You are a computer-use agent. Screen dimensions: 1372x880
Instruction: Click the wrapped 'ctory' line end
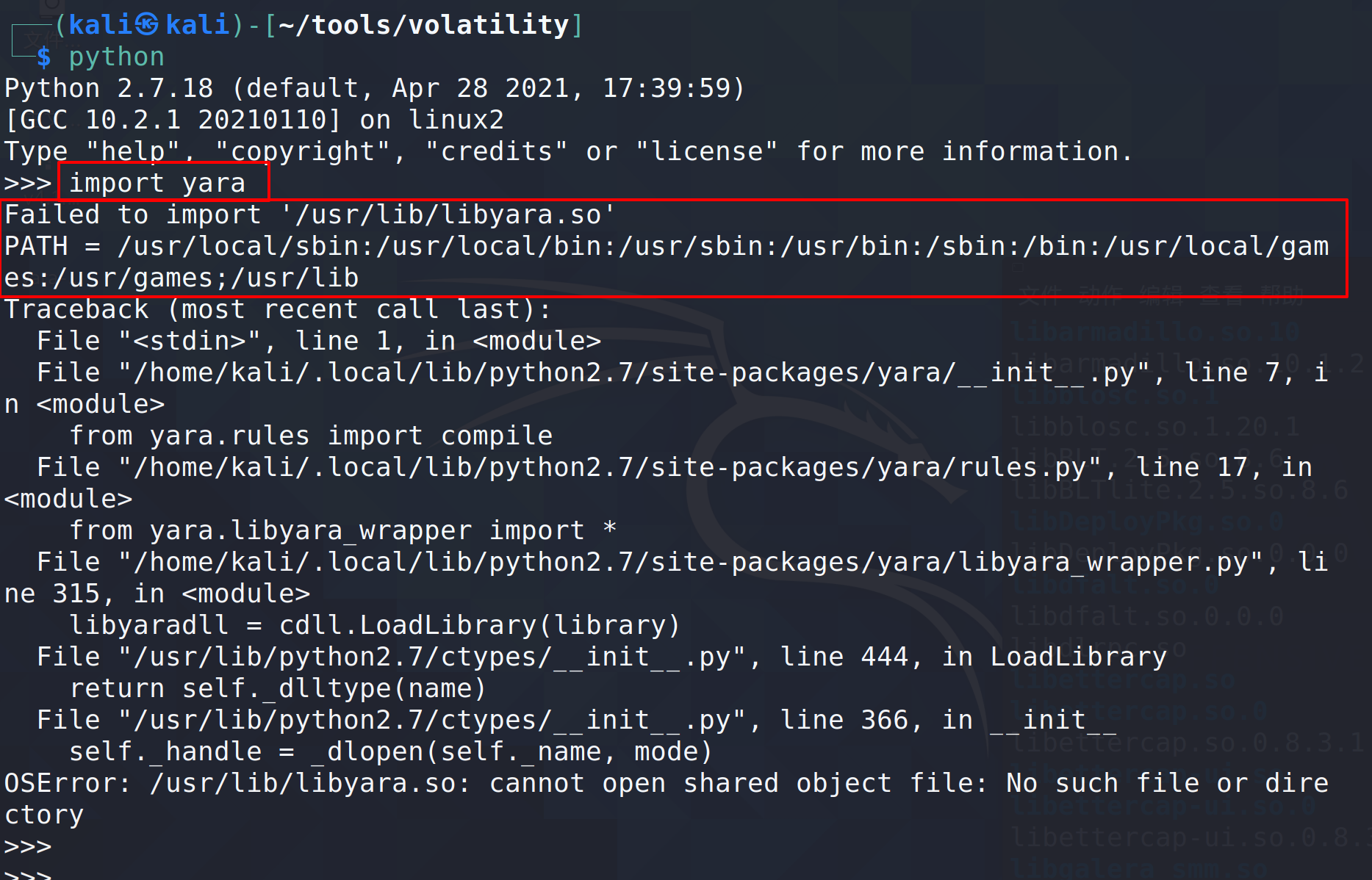44,815
